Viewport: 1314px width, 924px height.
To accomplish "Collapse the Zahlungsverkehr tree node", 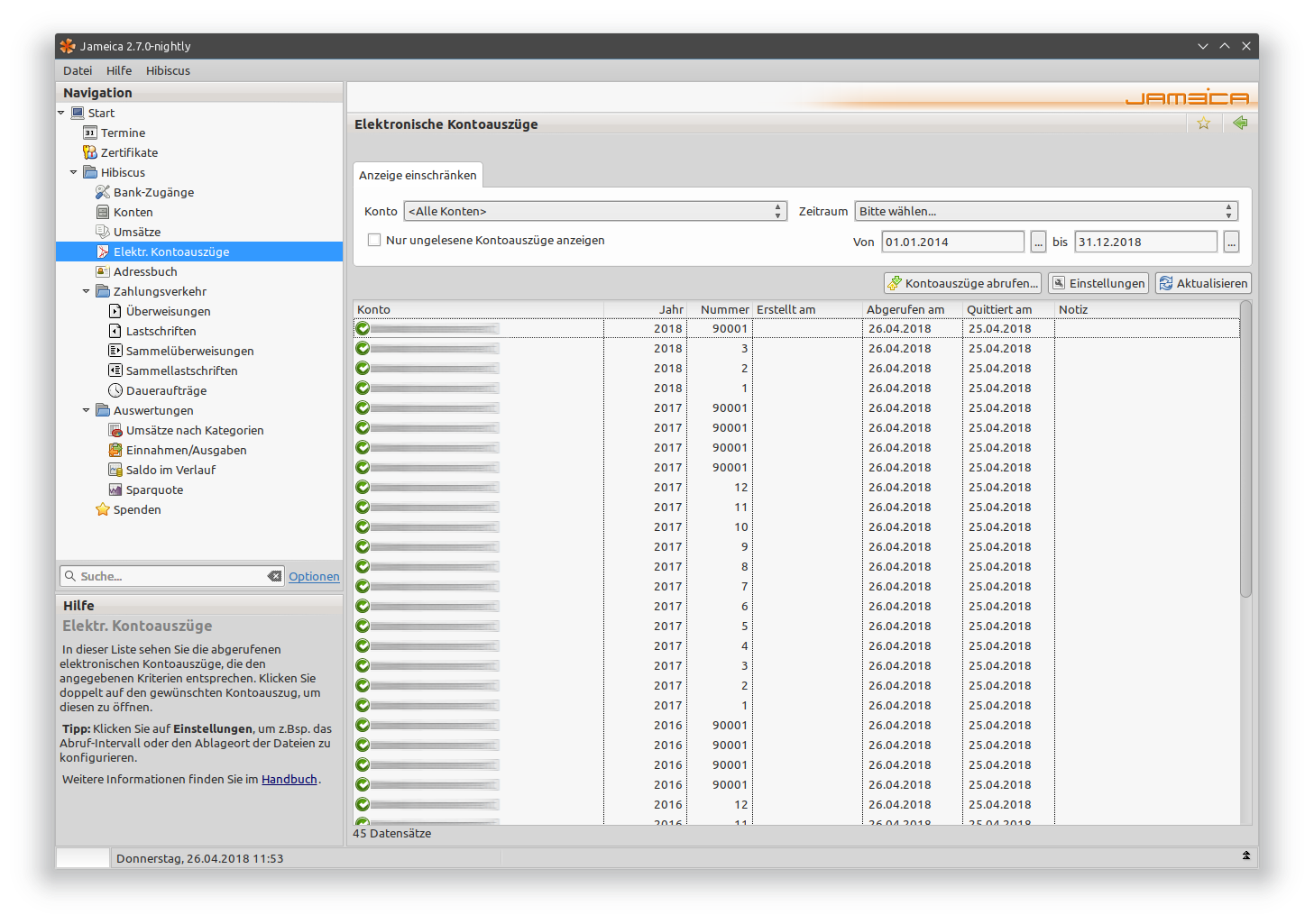I will [87, 291].
